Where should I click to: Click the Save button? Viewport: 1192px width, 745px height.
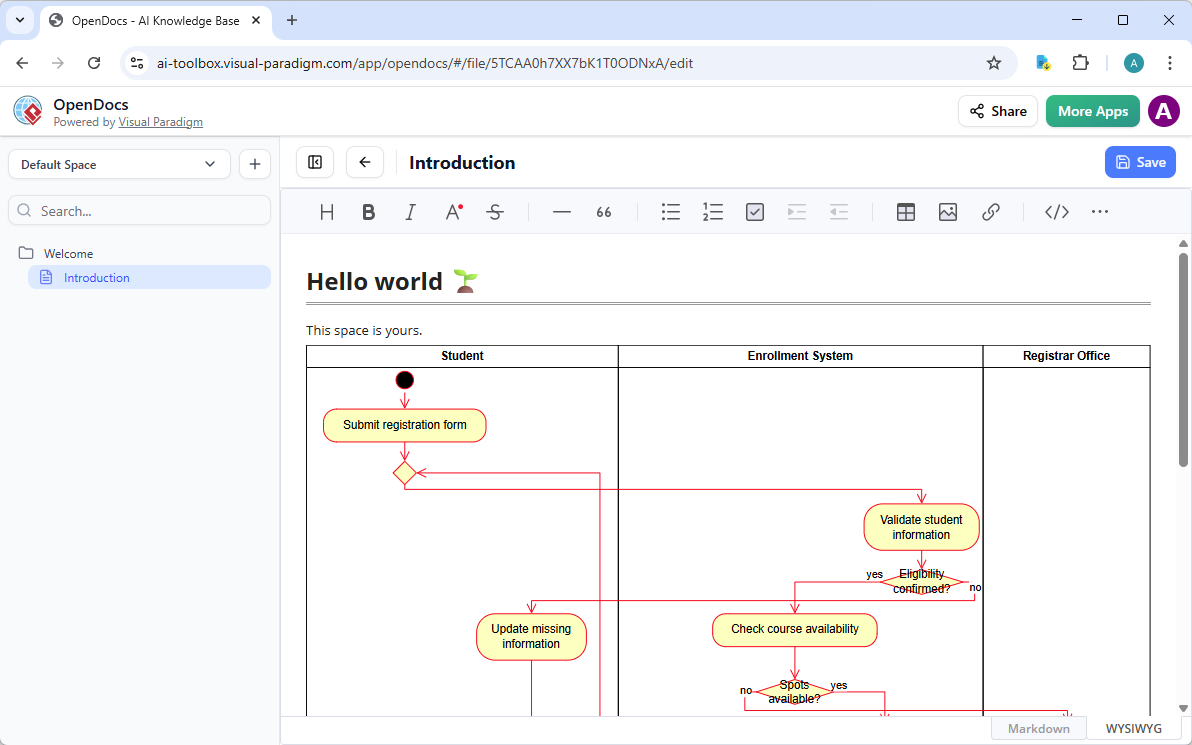1140,161
